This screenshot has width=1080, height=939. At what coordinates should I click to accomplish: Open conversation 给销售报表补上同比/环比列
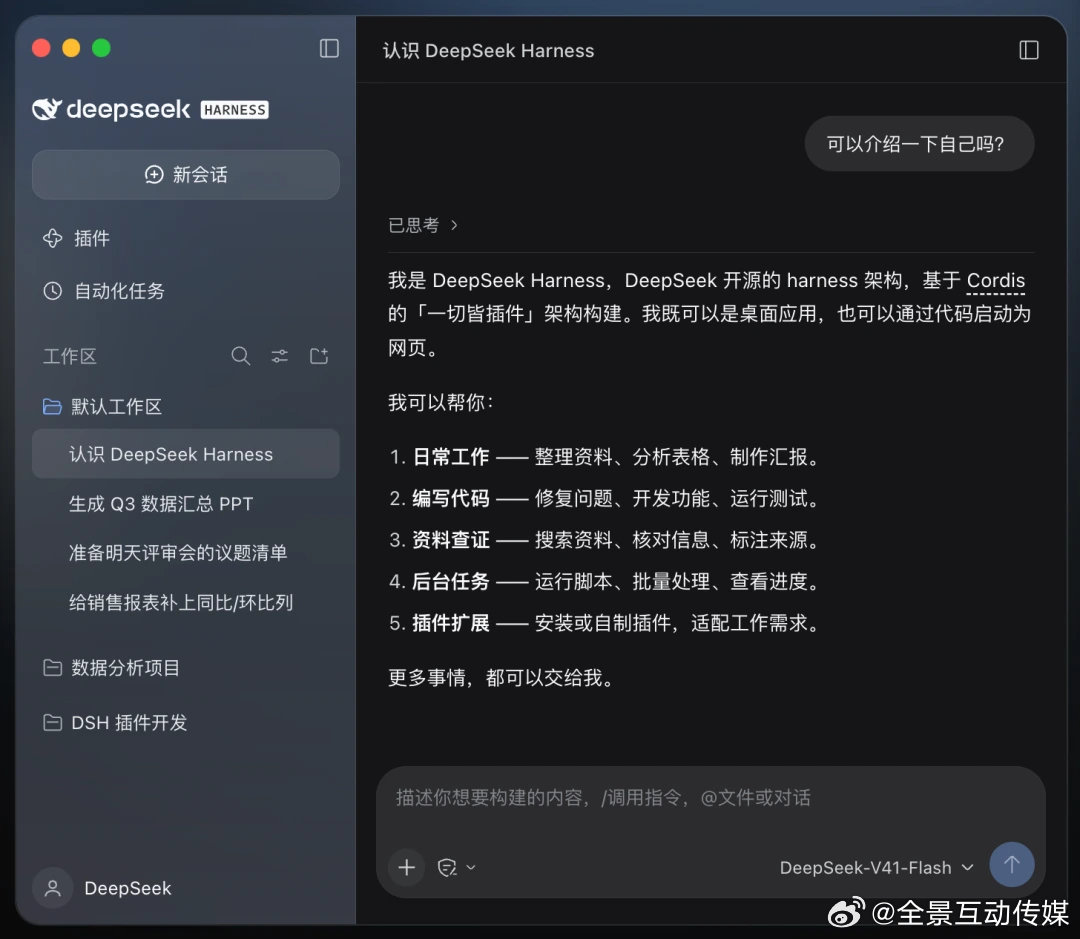181,602
